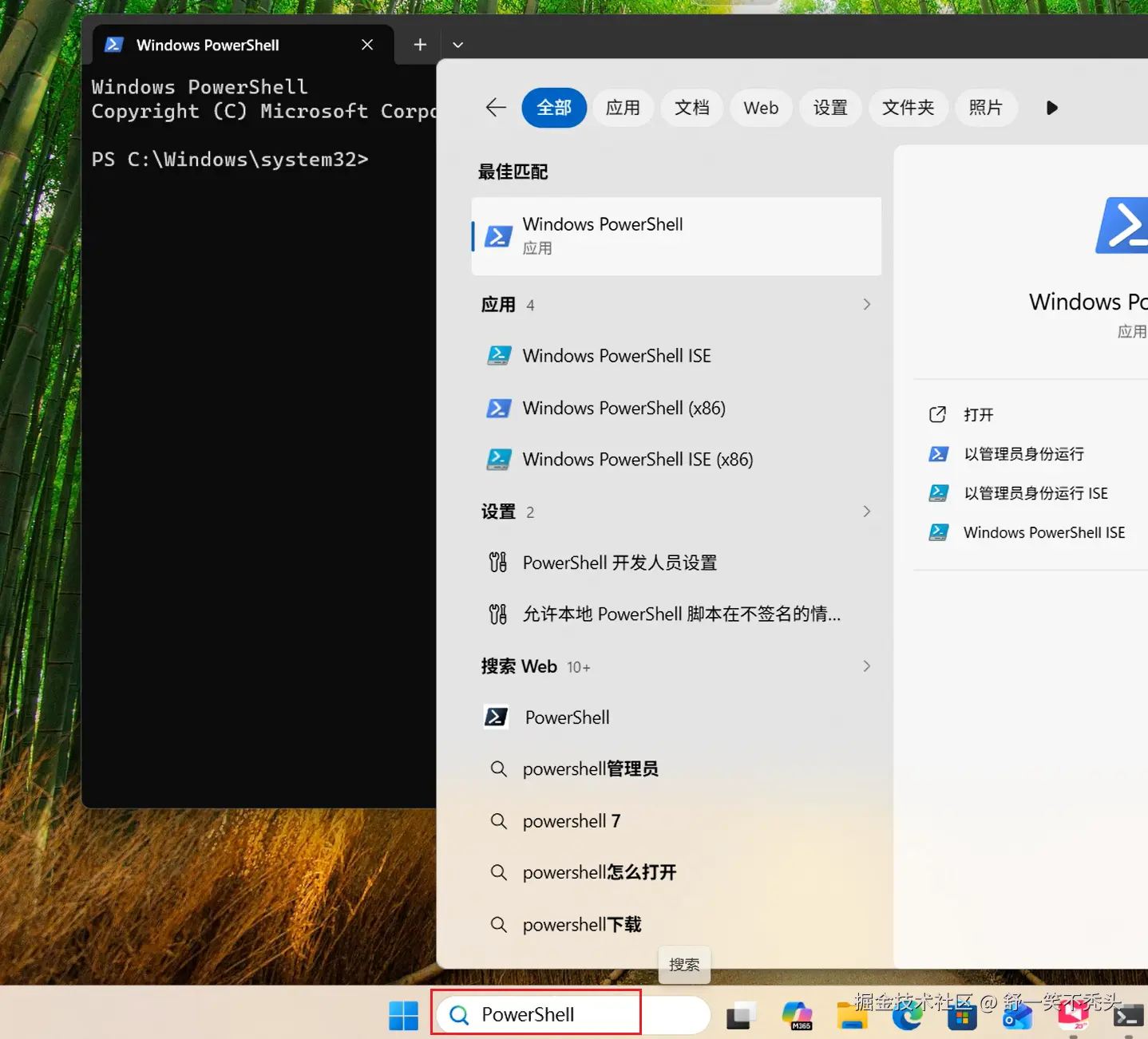The width and height of the screenshot is (1148, 1039).
Task: Click the icon beside 以管理员身份运行 ISE
Action: point(939,493)
